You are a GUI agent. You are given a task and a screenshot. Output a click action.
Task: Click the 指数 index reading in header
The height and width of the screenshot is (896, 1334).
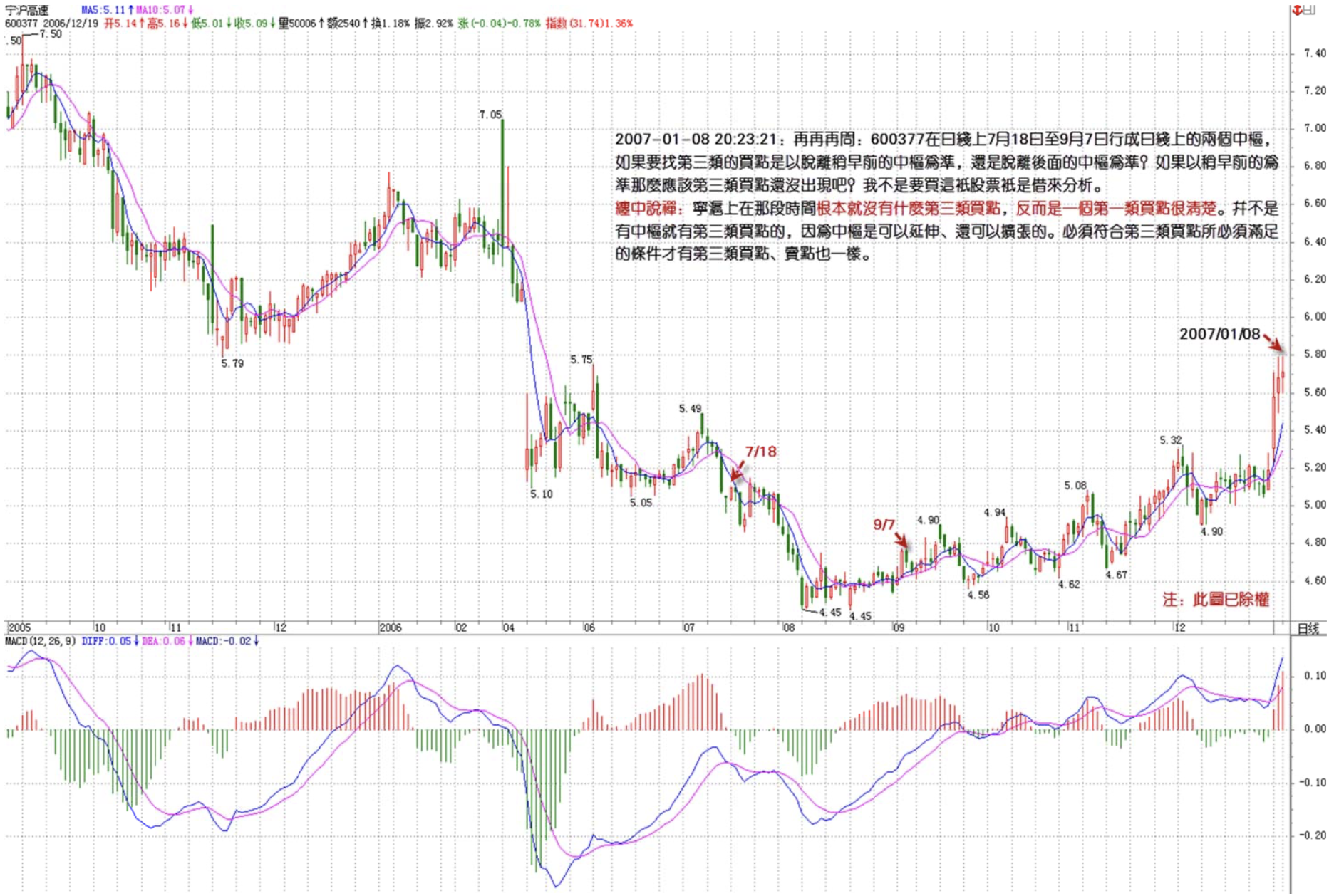(x=589, y=24)
